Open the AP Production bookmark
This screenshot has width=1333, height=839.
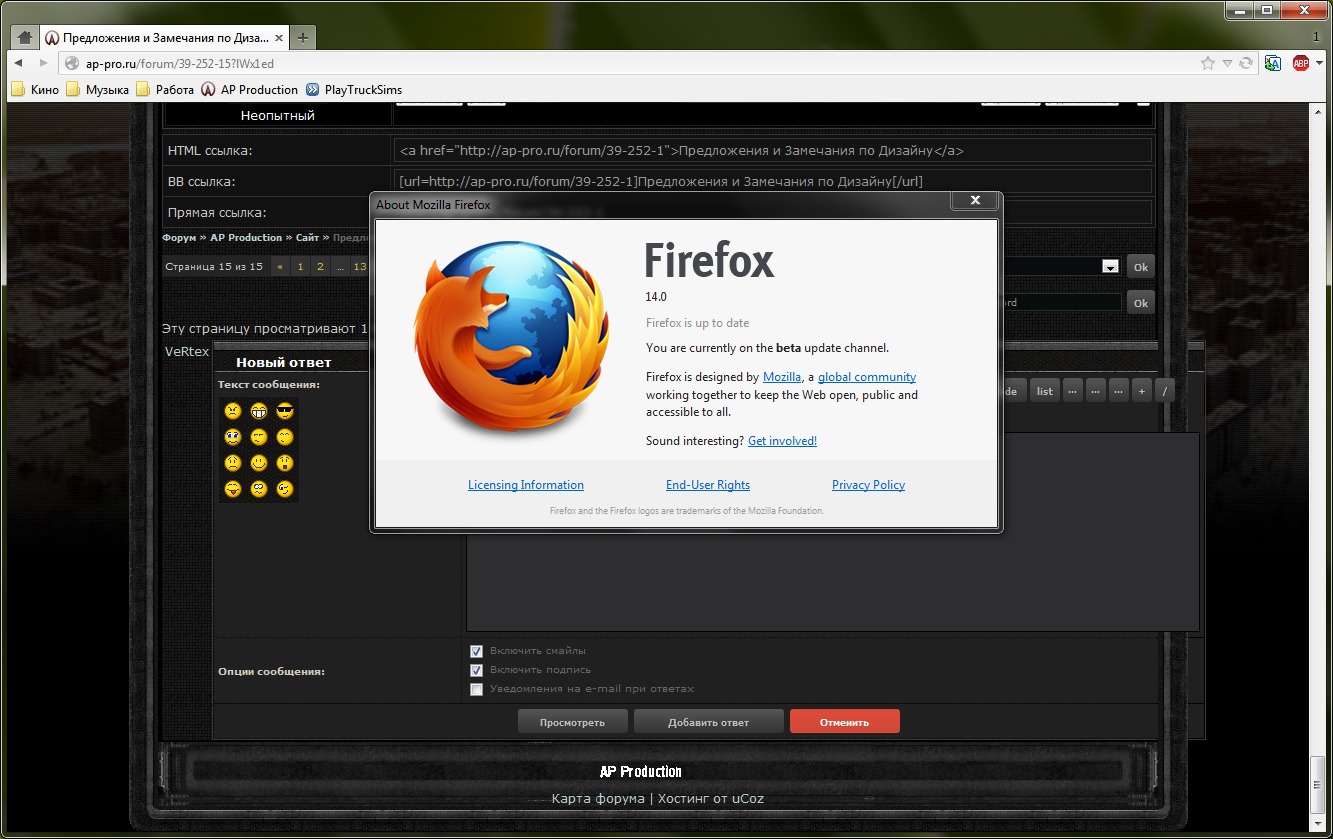click(249, 89)
